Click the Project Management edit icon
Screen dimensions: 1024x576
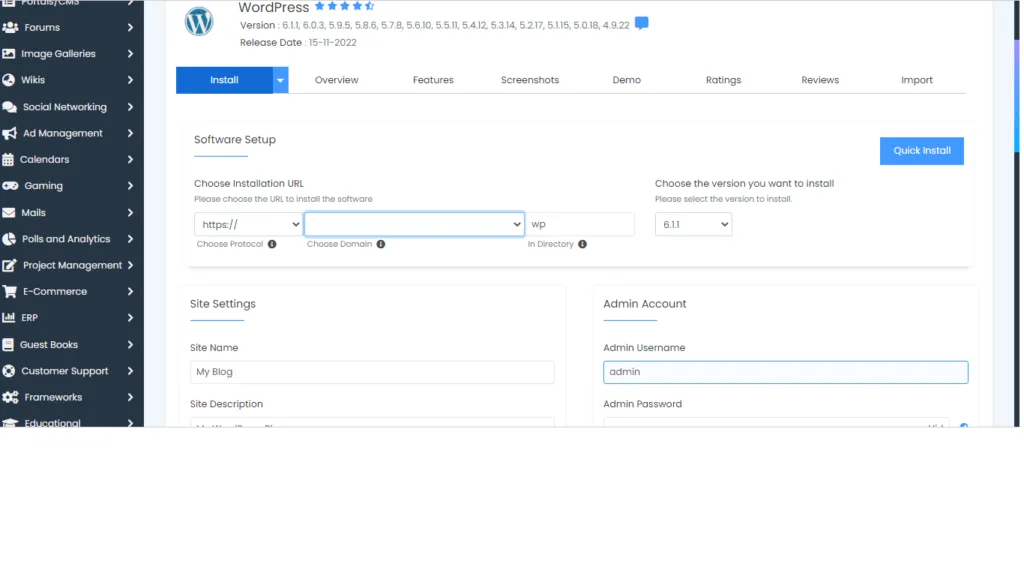[9, 265]
